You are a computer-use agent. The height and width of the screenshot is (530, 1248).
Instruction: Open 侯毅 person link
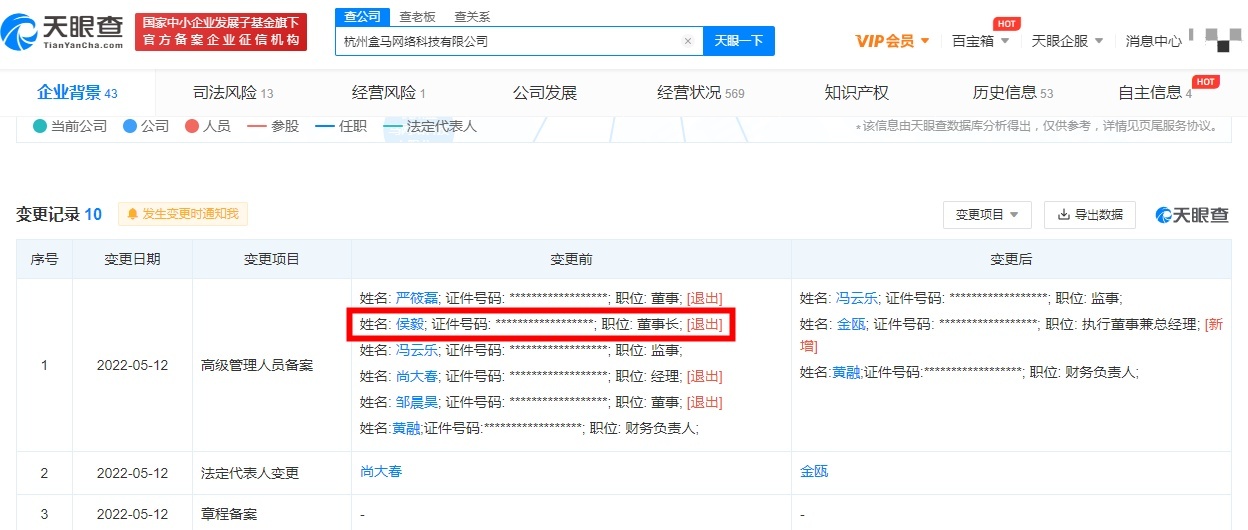tap(410, 324)
